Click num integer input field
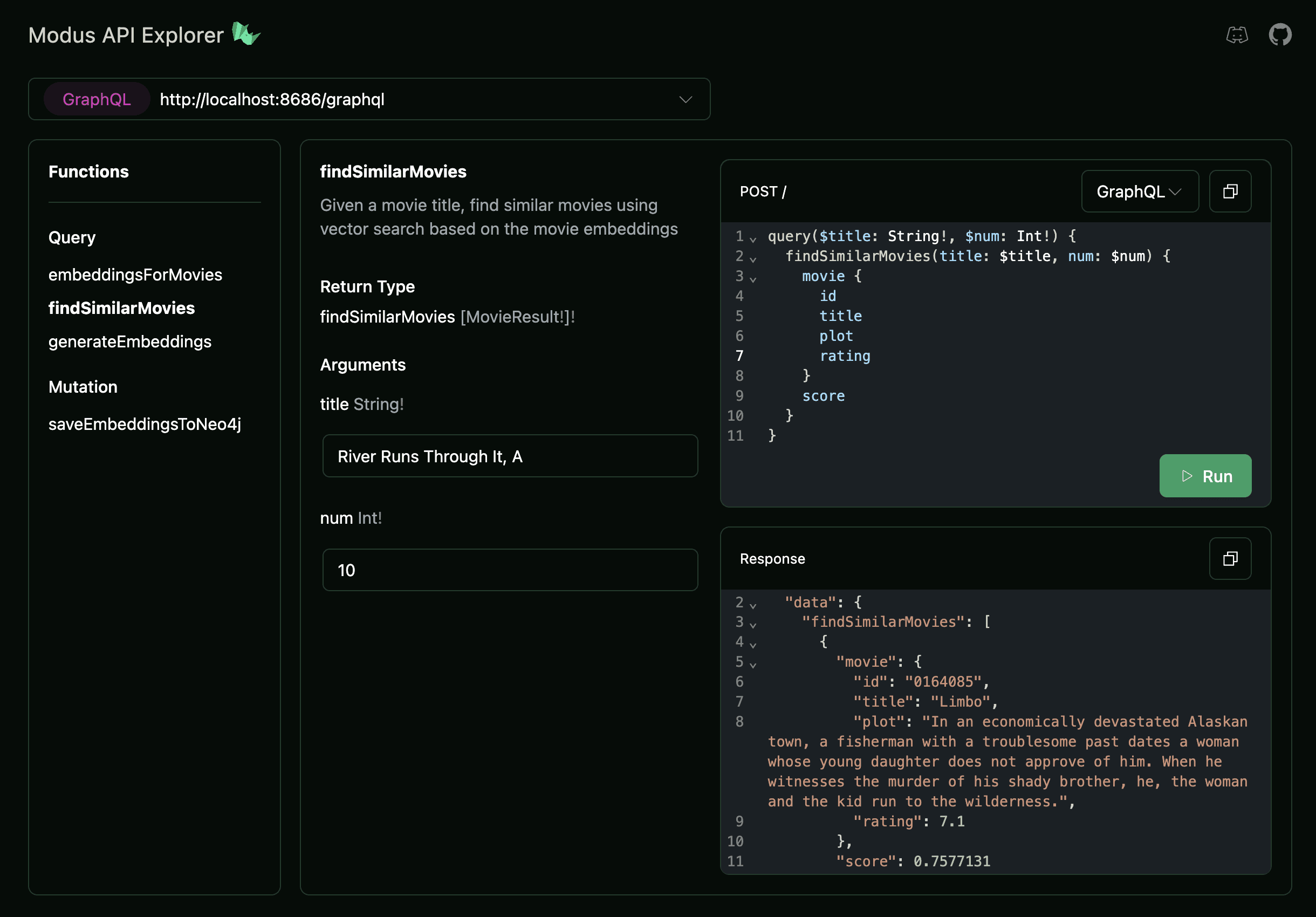 [x=510, y=569]
